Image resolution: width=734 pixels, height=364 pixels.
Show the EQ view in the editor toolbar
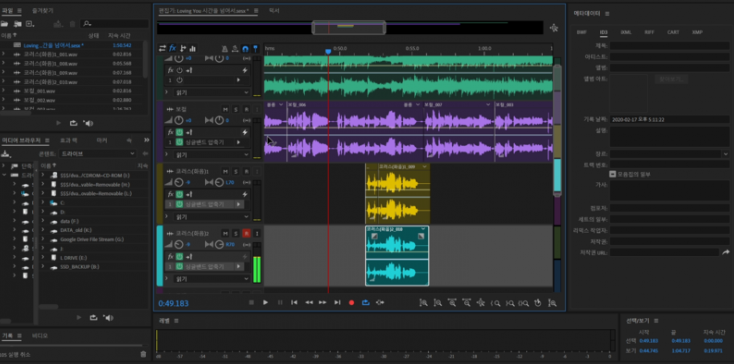coord(192,48)
